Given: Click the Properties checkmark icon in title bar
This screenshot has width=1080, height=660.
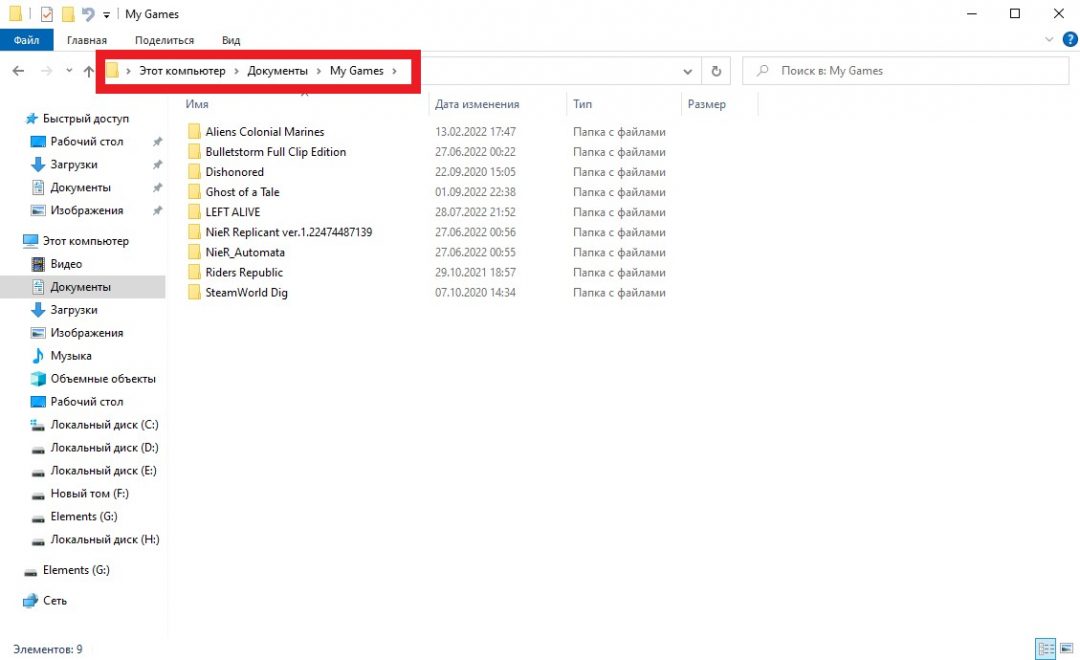Looking at the screenshot, I should click(x=47, y=14).
